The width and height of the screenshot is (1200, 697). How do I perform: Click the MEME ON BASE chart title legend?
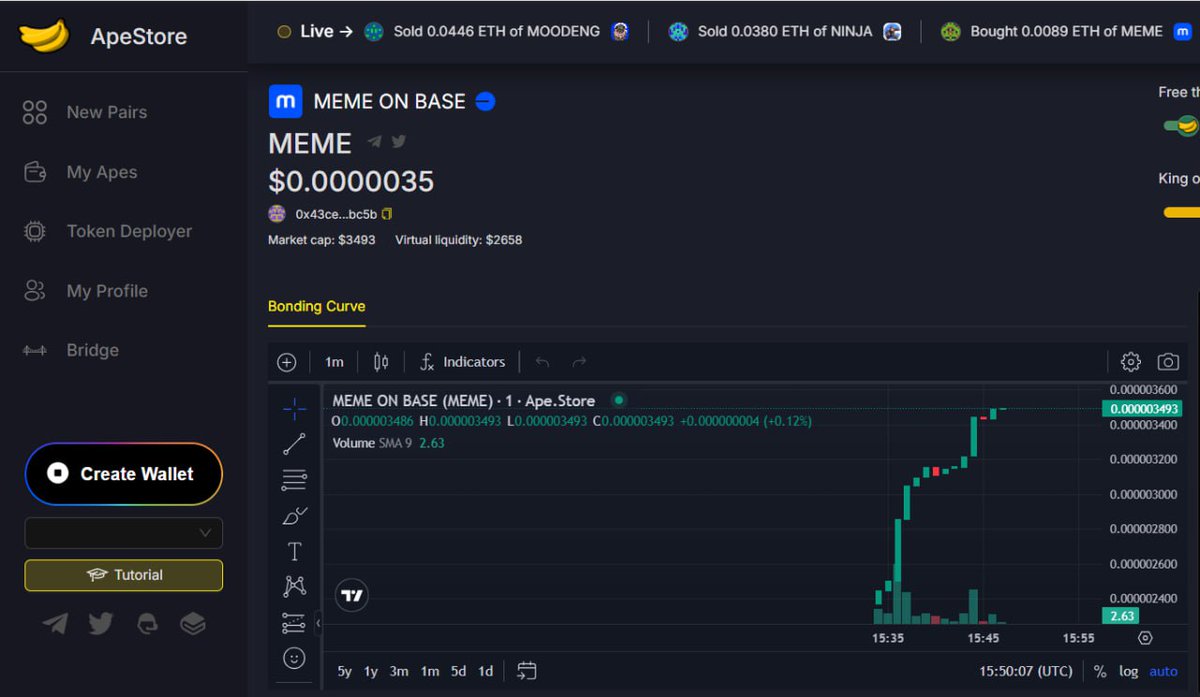[464, 400]
